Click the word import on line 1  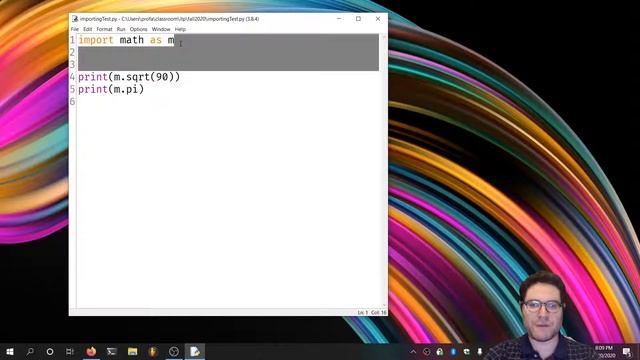96,40
